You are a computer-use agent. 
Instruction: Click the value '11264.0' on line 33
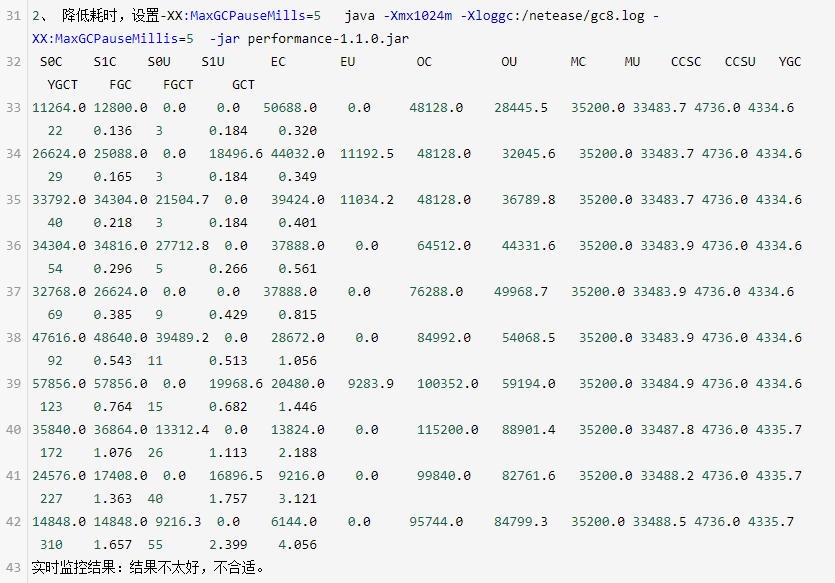(59, 108)
